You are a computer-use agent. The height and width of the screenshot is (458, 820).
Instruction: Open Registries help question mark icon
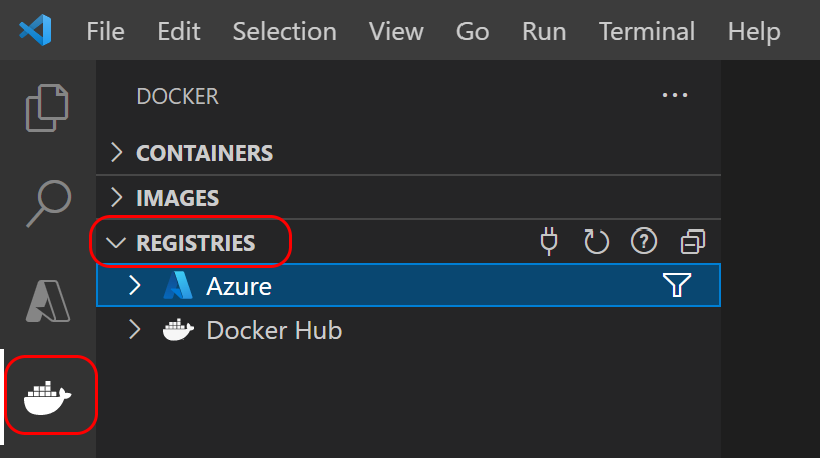tap(644, 241)
